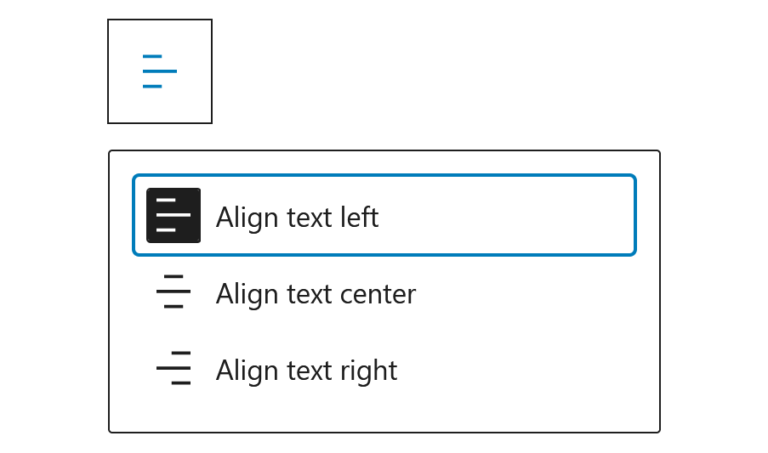The height and width of the screenshot is (453, 768).
Task: Click the blue align text toolbar button
Action: click(160, 72)
